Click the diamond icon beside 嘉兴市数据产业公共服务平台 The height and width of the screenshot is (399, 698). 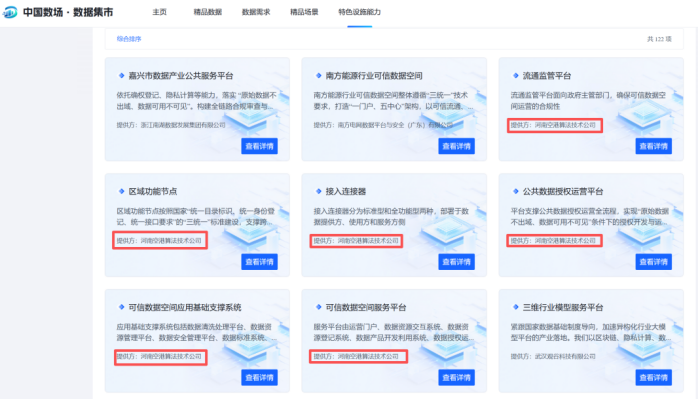point(121,76)
